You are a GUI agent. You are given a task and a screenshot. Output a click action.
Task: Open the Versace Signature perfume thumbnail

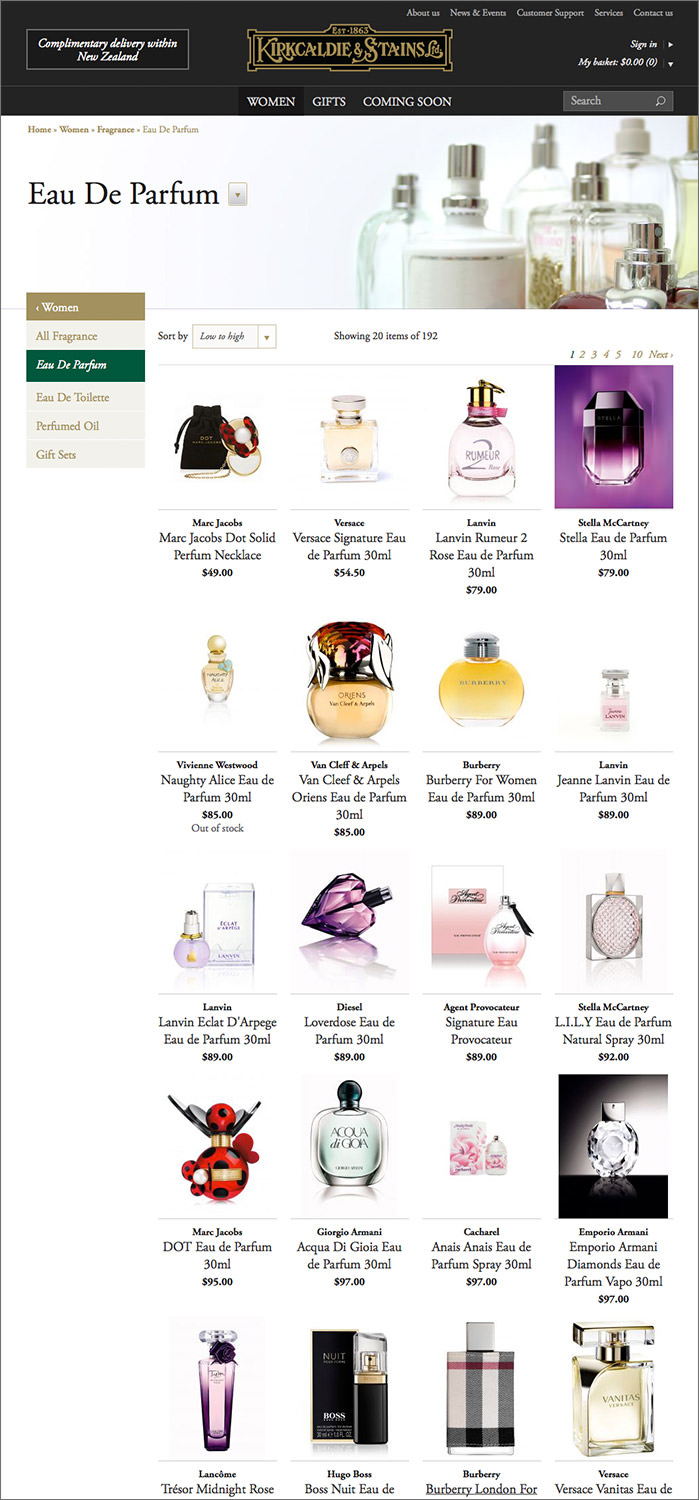coord(349,438)
